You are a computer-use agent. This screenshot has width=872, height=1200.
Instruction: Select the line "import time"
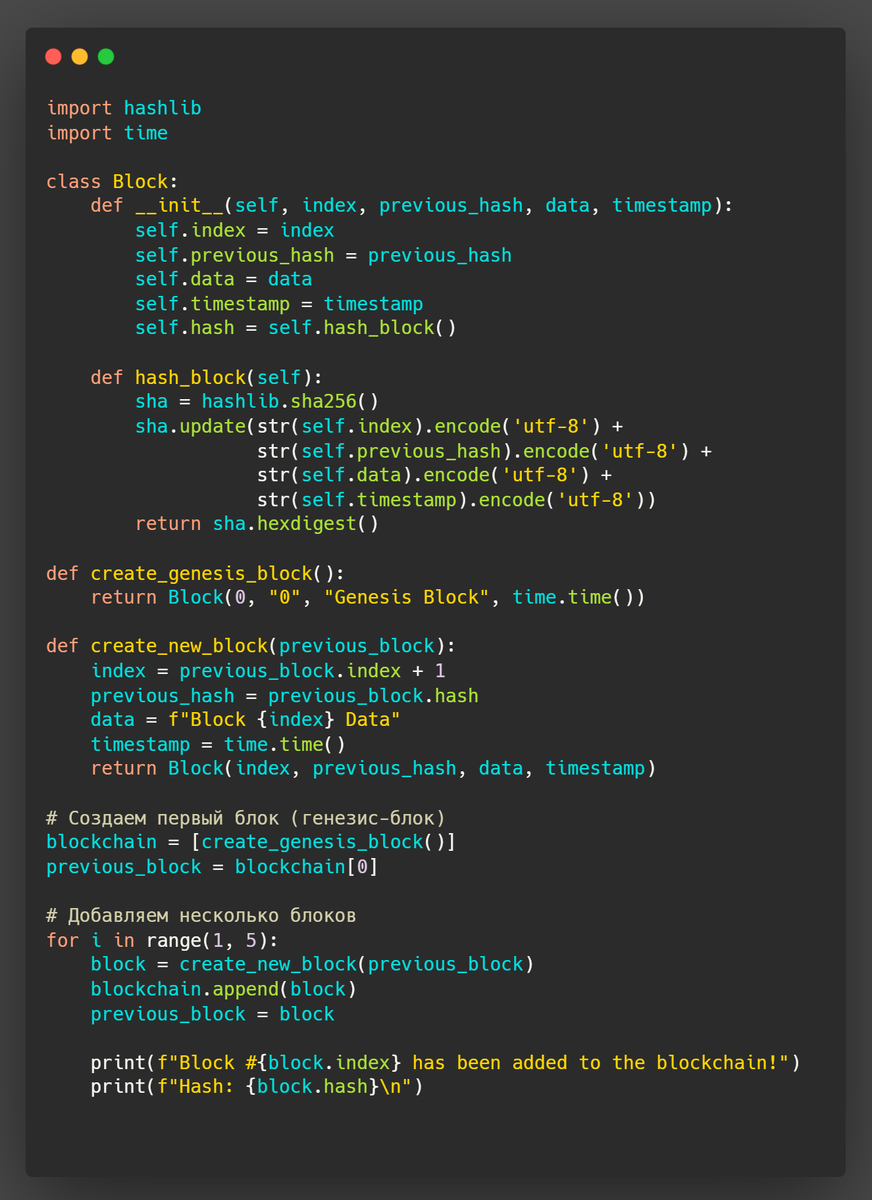(107, 133)
